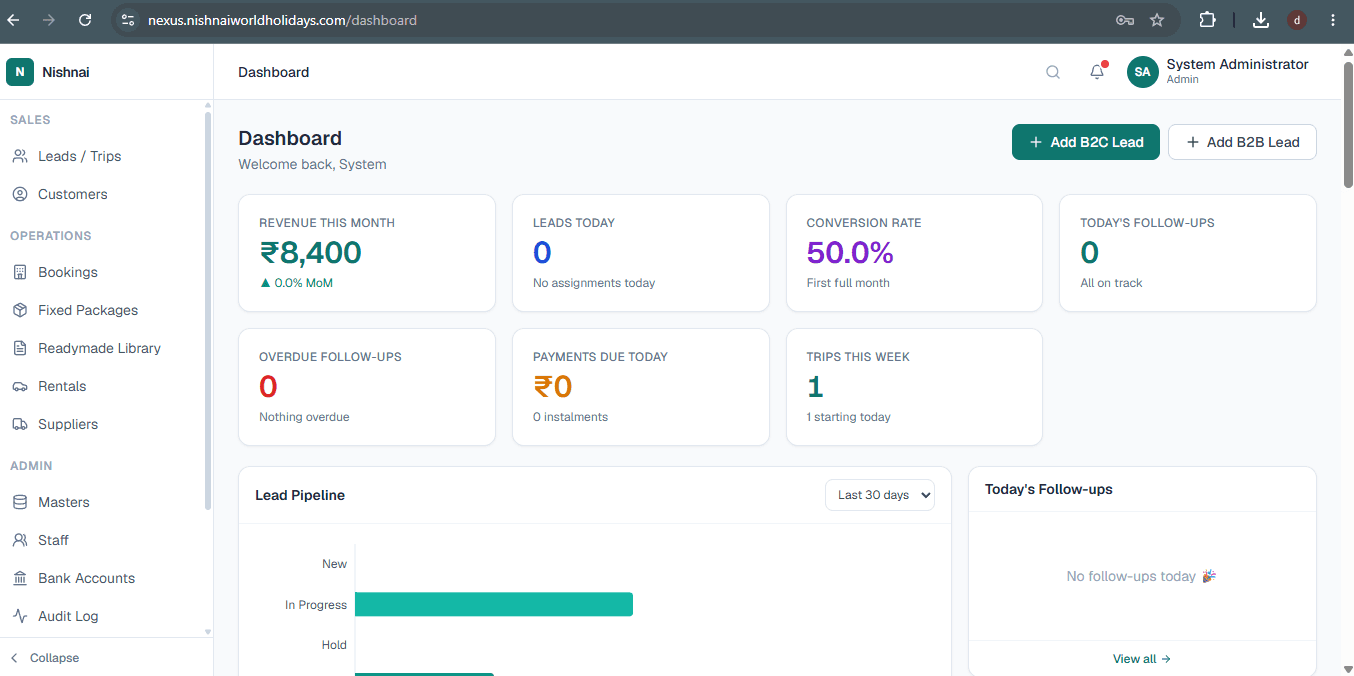The height and width of the screenshot is (676, 1354).
Task: Click '0.0% MoM' text in revenue card
Action: (x=303, y=283)
